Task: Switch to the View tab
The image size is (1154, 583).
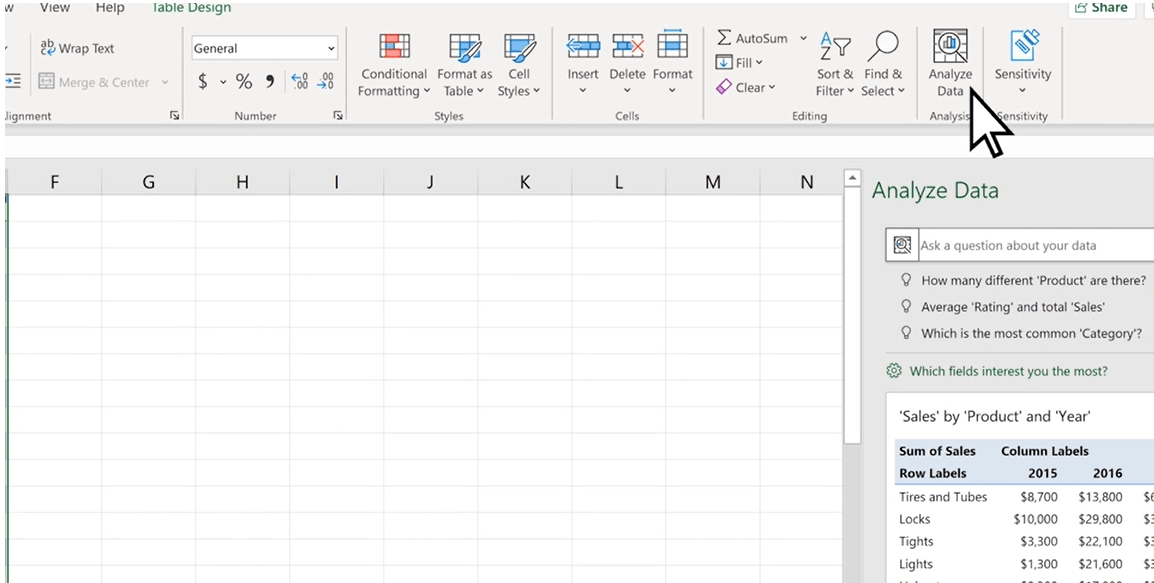Action: pos(55,7)
